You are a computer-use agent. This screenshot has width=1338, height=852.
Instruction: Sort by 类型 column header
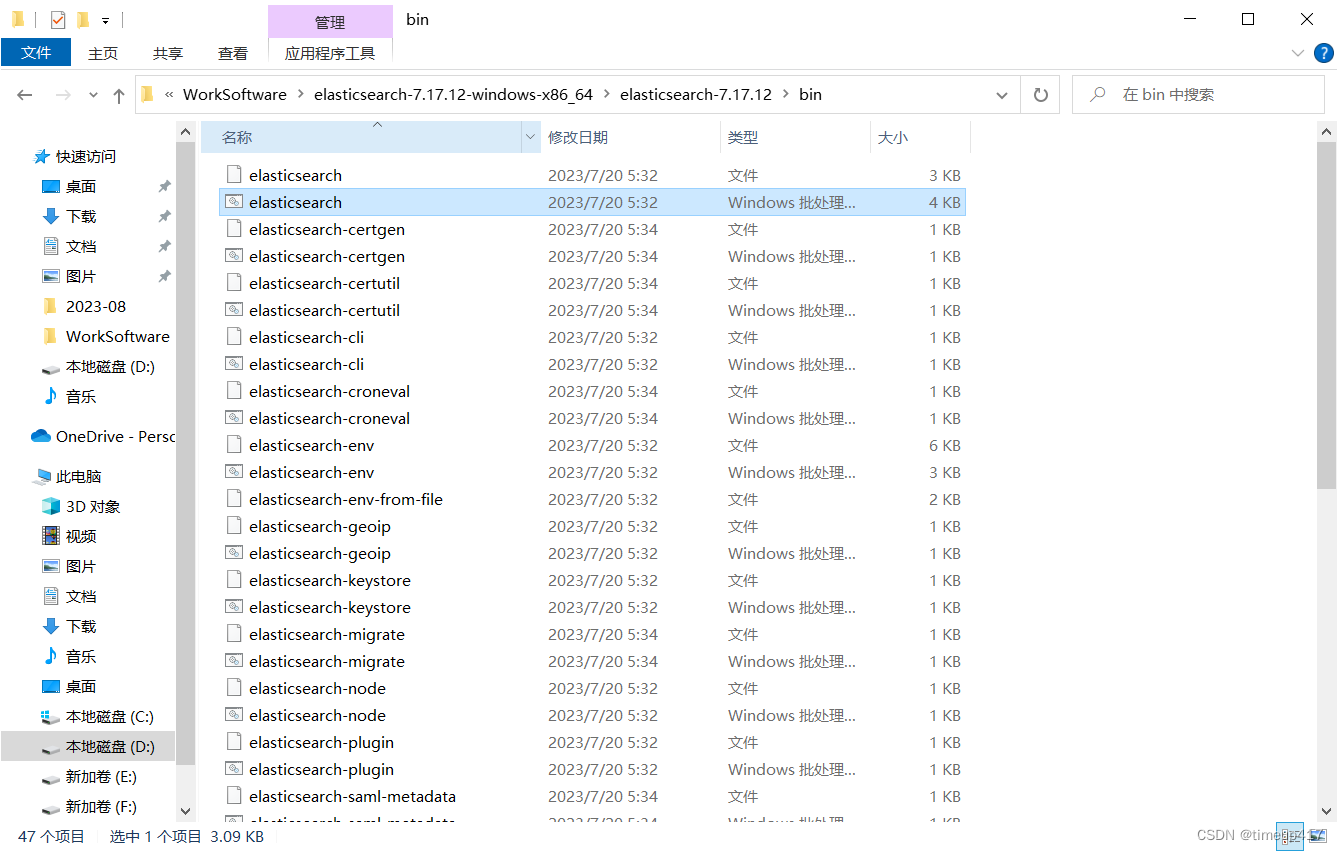(x=795, y=137)
